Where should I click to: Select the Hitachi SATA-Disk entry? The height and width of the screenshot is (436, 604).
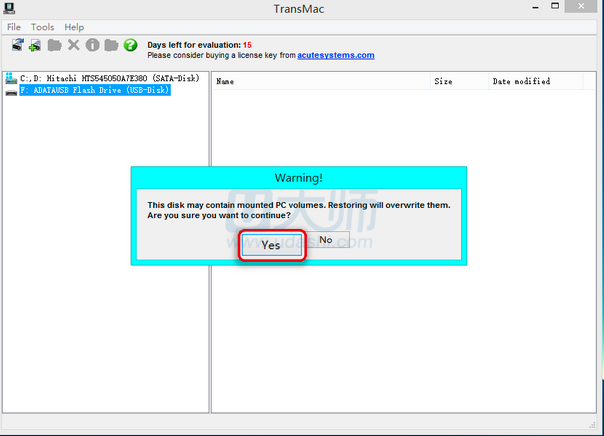pos(110,78)
